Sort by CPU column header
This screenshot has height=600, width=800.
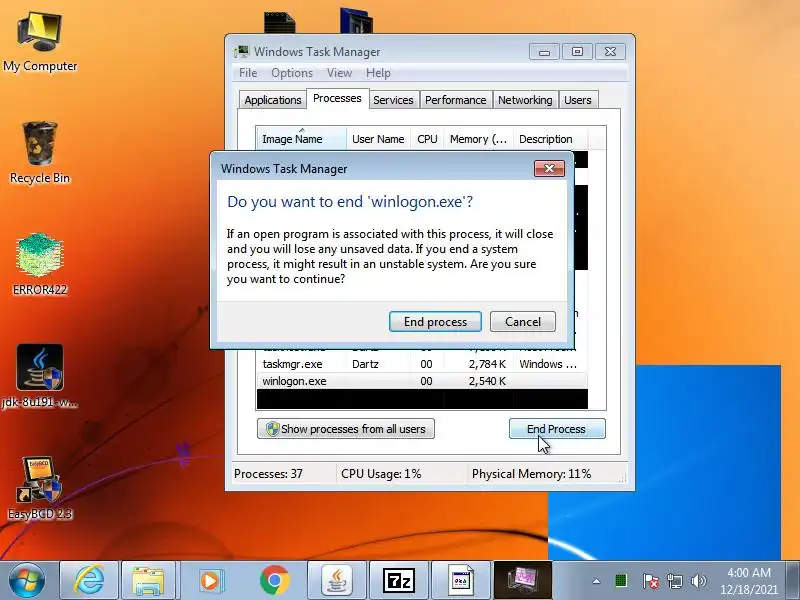coord(427,139)
